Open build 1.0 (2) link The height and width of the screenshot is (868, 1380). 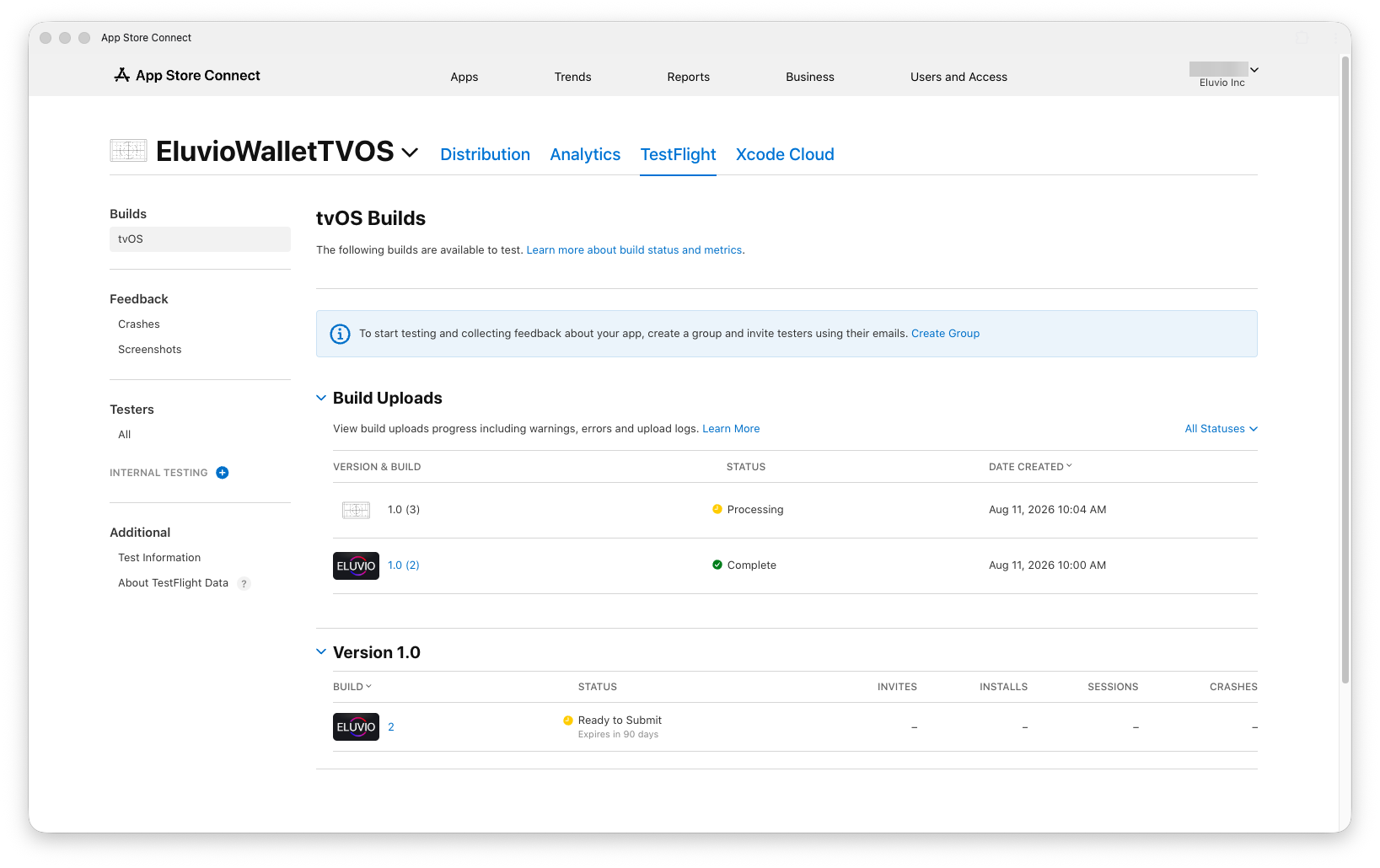[404, 565]
